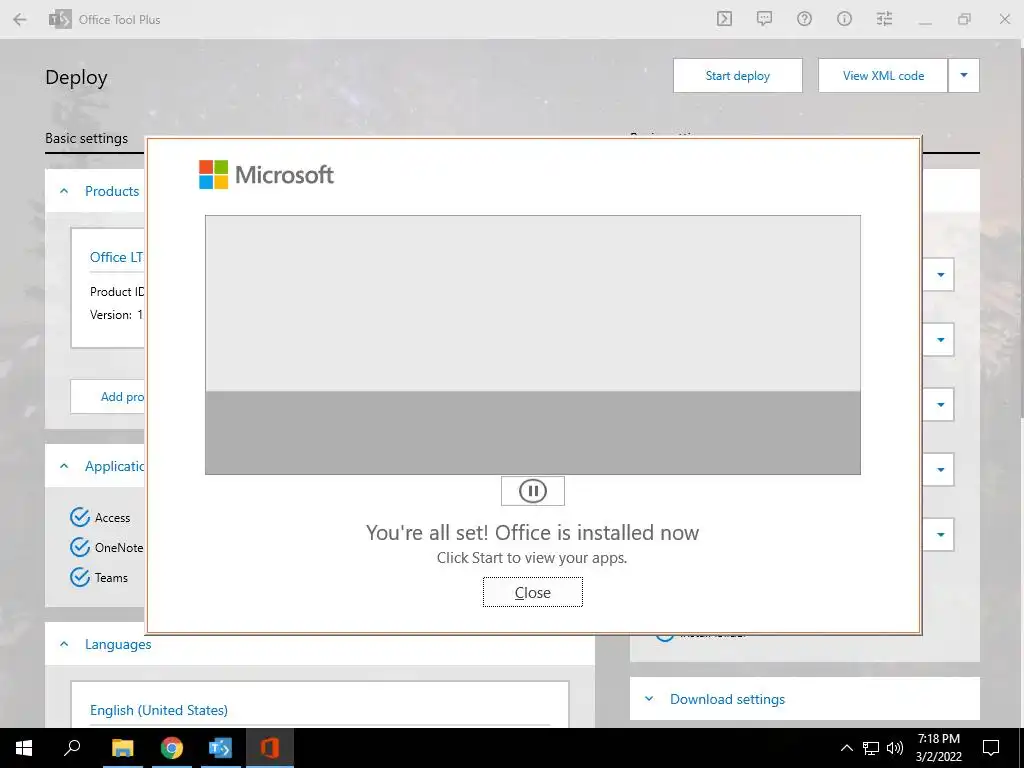
Task: Click the Add product button
Action: (x=108, y=396)
